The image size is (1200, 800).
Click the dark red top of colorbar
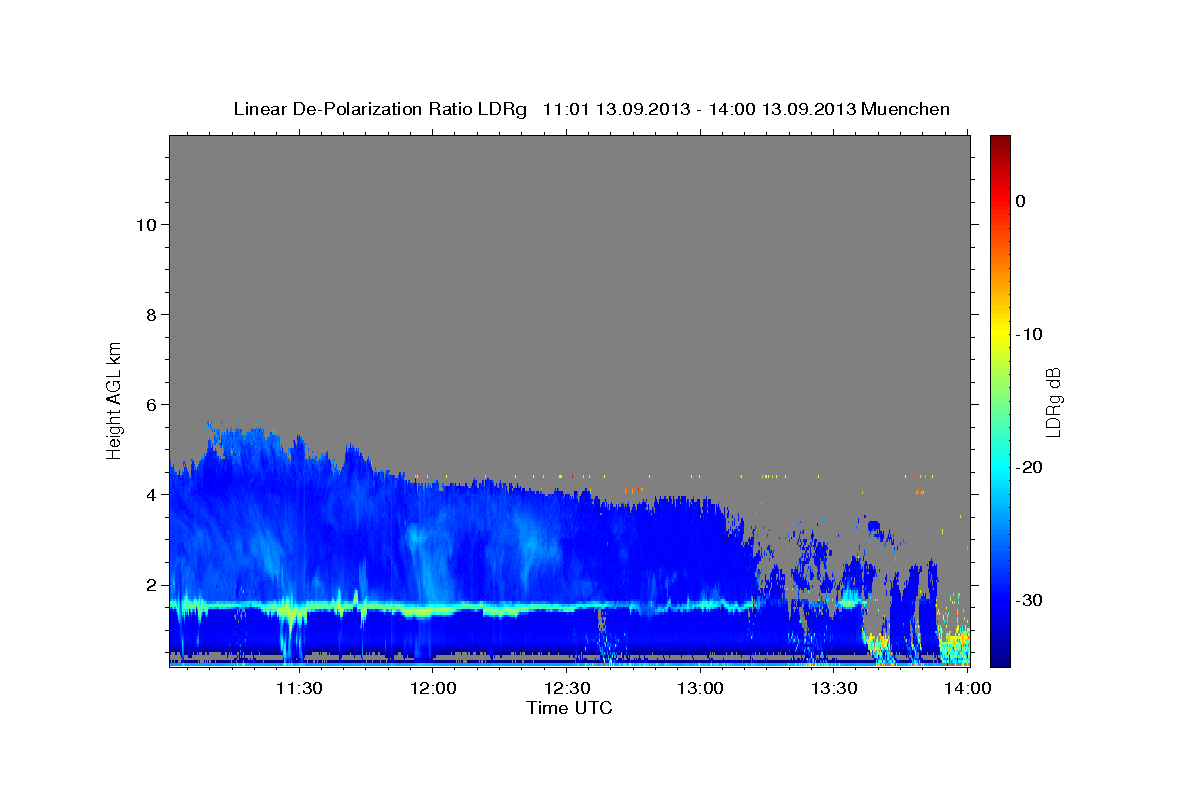coord(1000,142)
